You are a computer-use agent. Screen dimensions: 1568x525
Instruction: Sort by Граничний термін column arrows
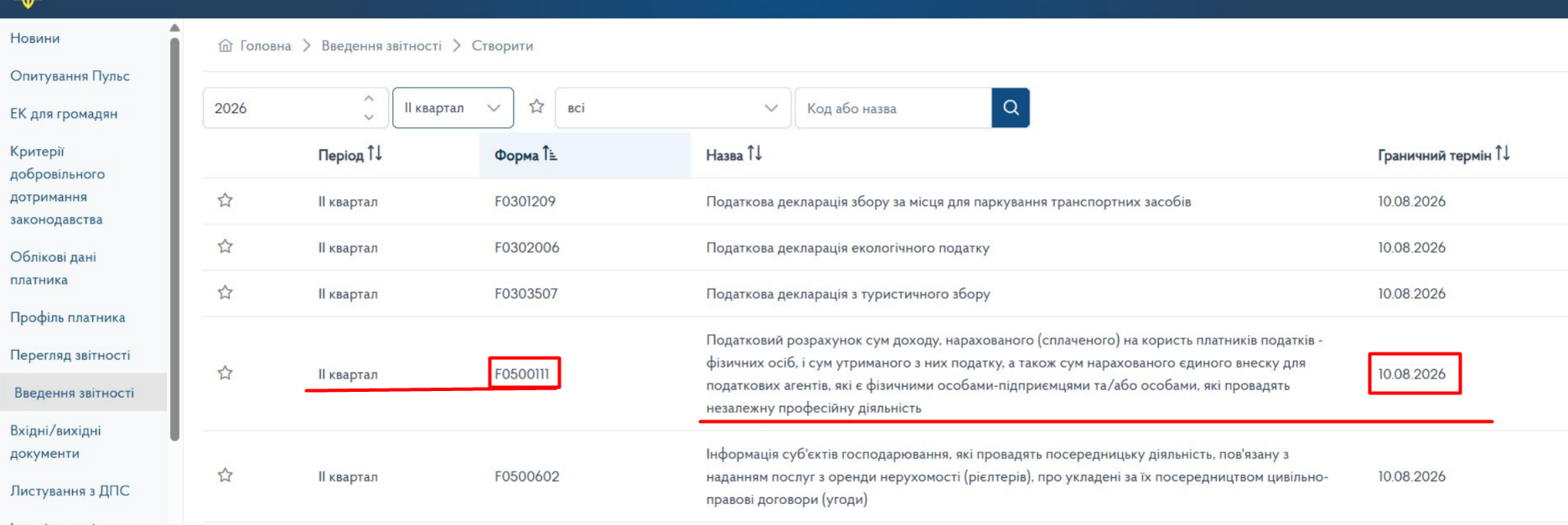tap(1503, 153)
